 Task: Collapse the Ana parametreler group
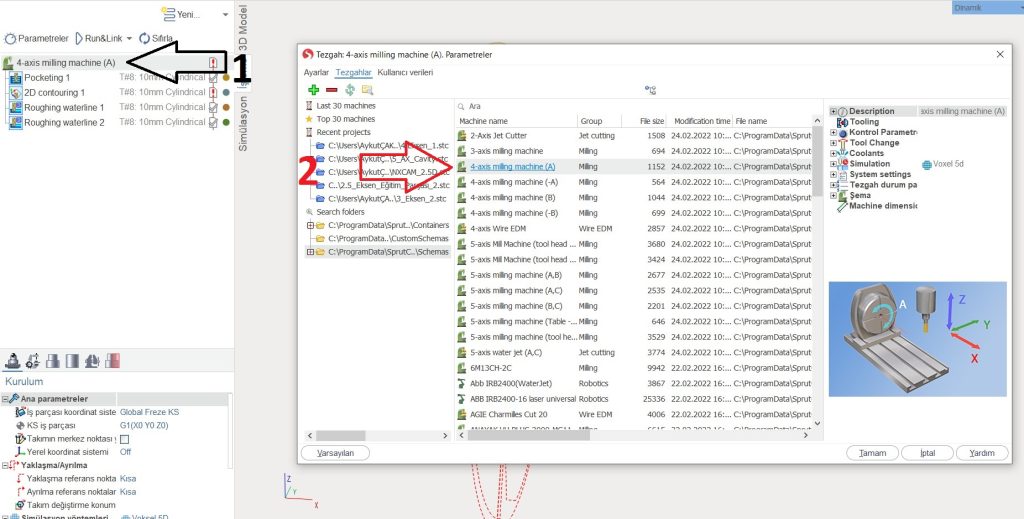(x=6, y=399)
